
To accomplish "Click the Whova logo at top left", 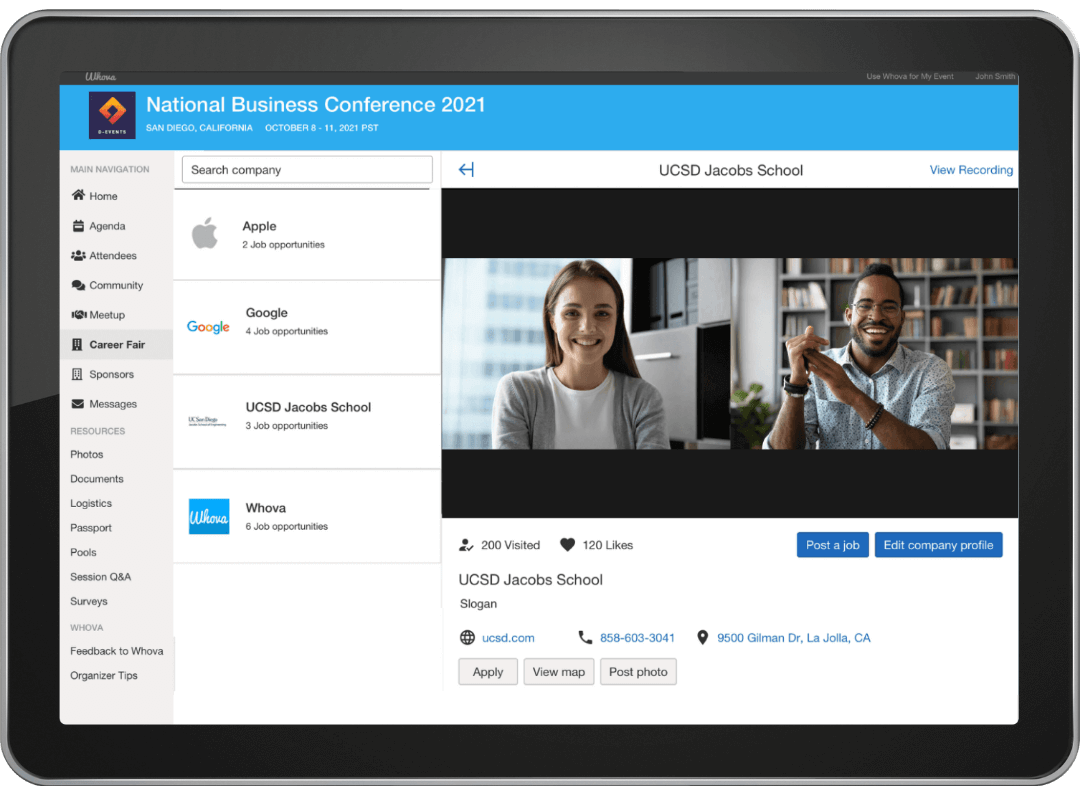I will pyautogui.click(x=101, y=76).
